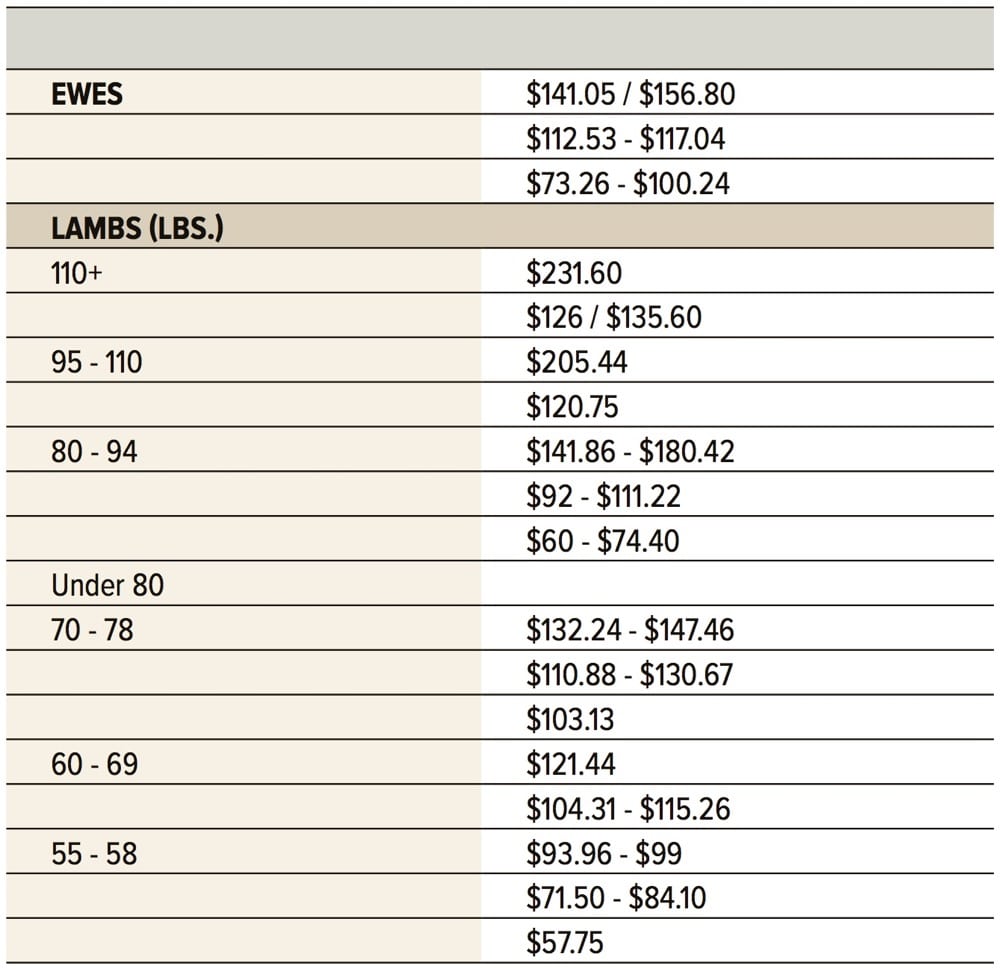Click the Under 80 row label
1000x969 pixels.
point(107,585)
